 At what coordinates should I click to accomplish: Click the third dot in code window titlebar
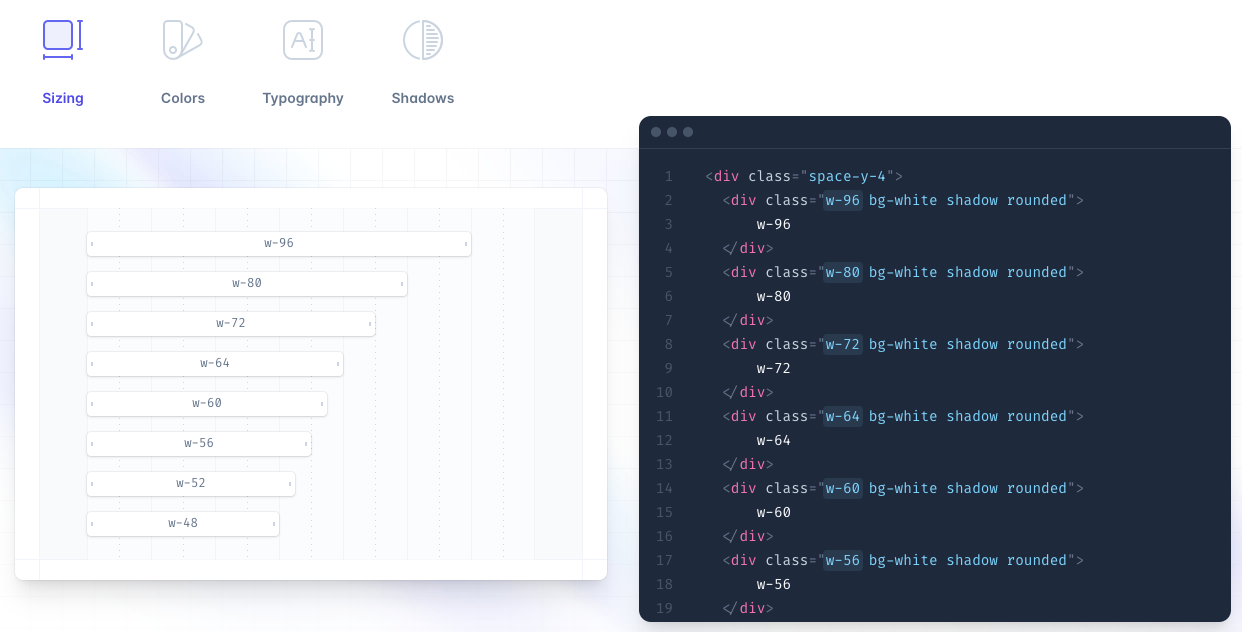[688, 132]
